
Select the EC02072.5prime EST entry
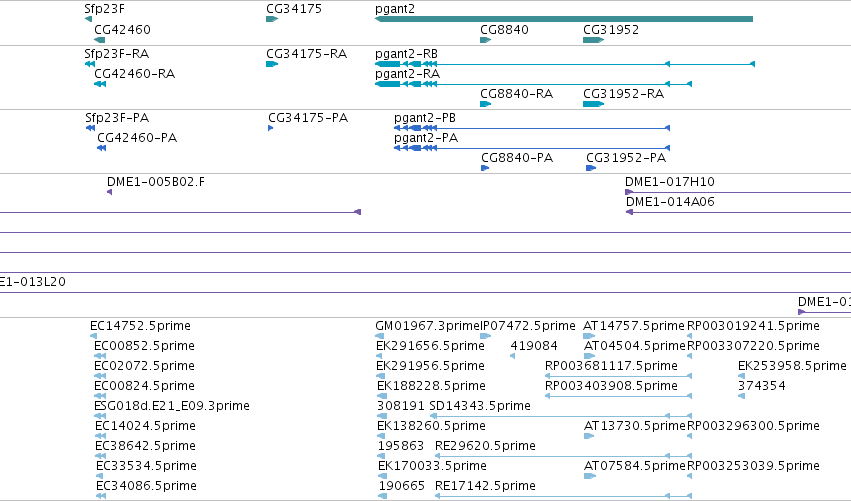[144, 366]
